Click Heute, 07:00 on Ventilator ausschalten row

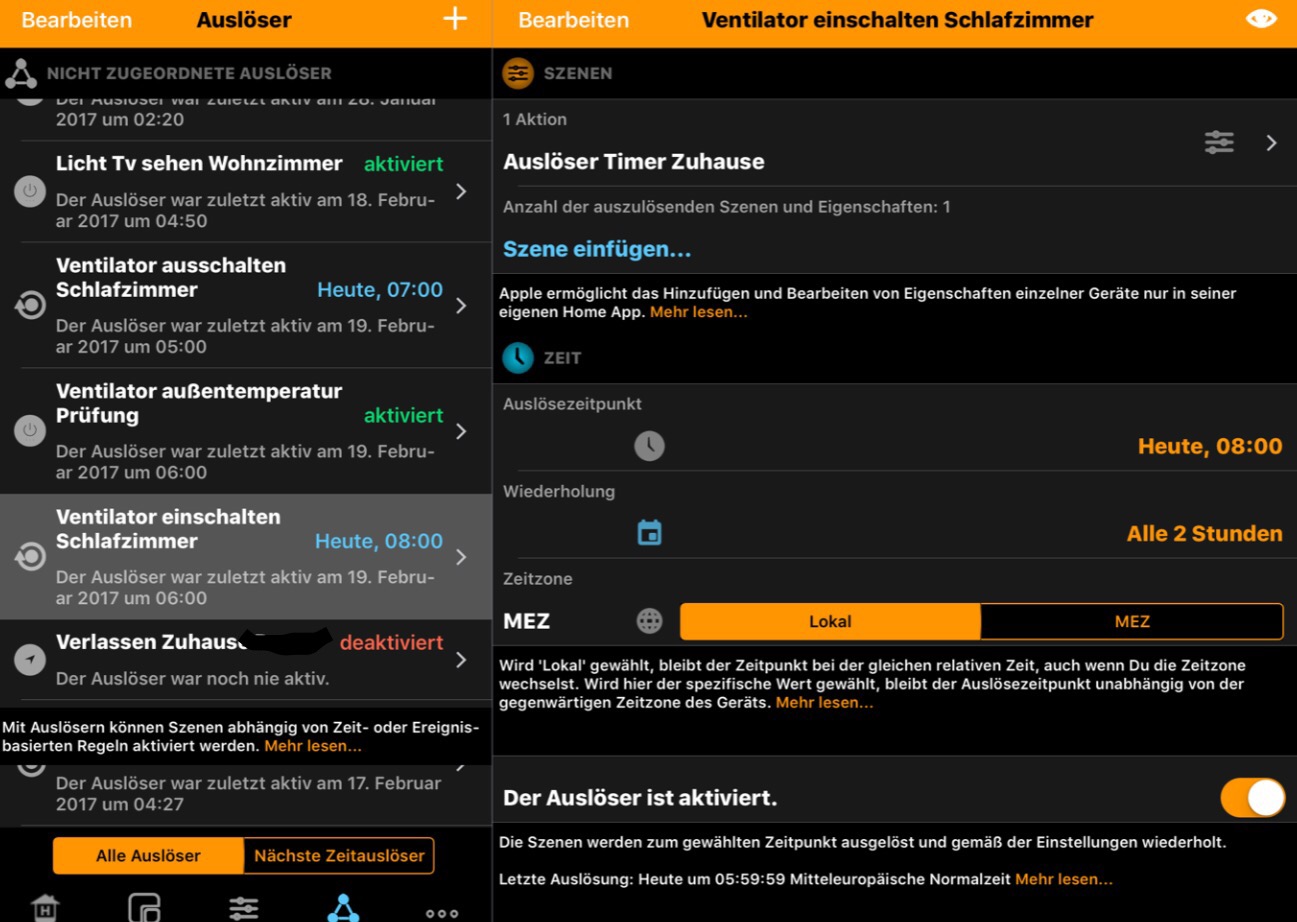tap(380, 290)
